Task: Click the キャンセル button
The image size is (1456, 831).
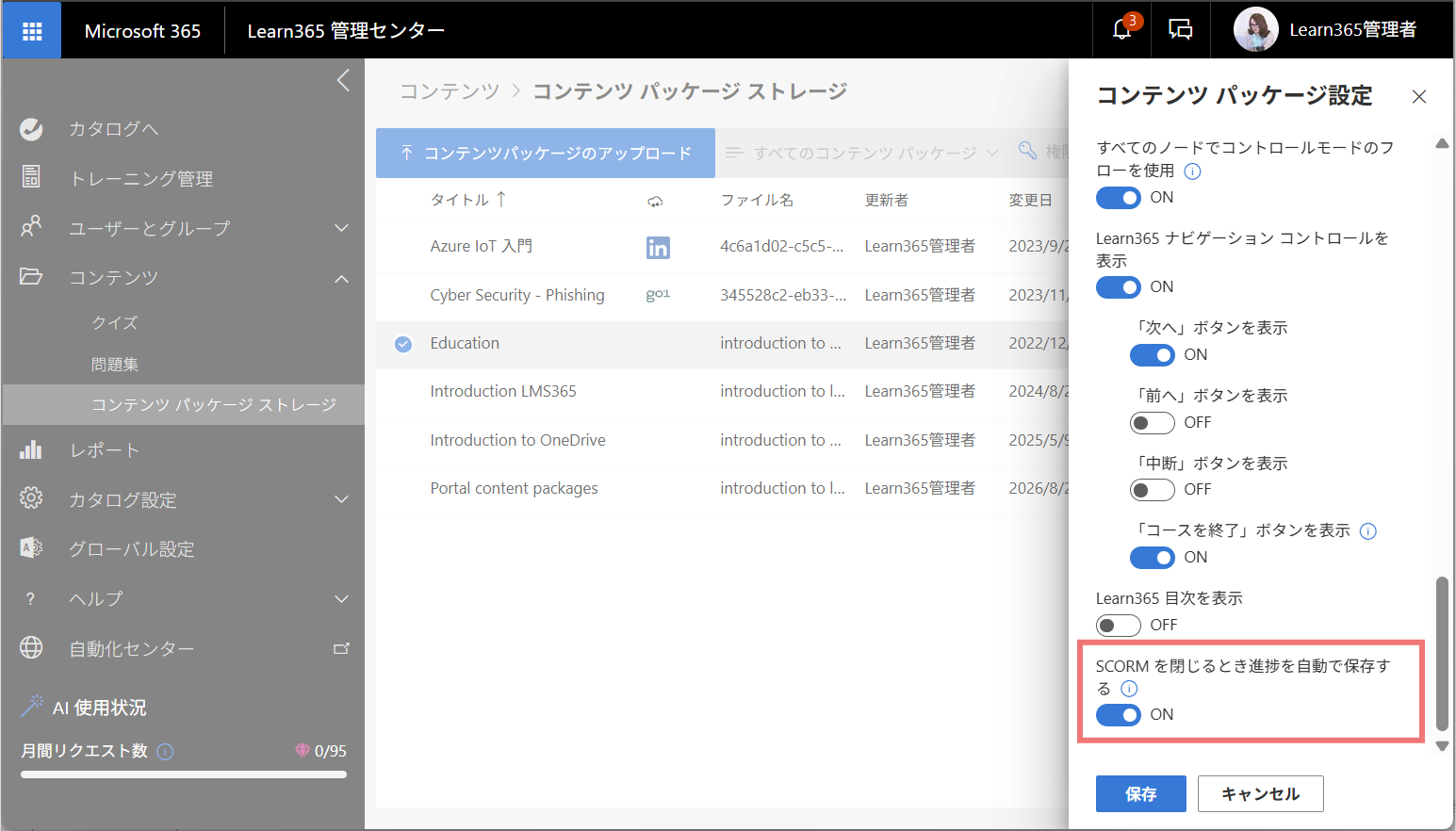Action: (1260, 794)
